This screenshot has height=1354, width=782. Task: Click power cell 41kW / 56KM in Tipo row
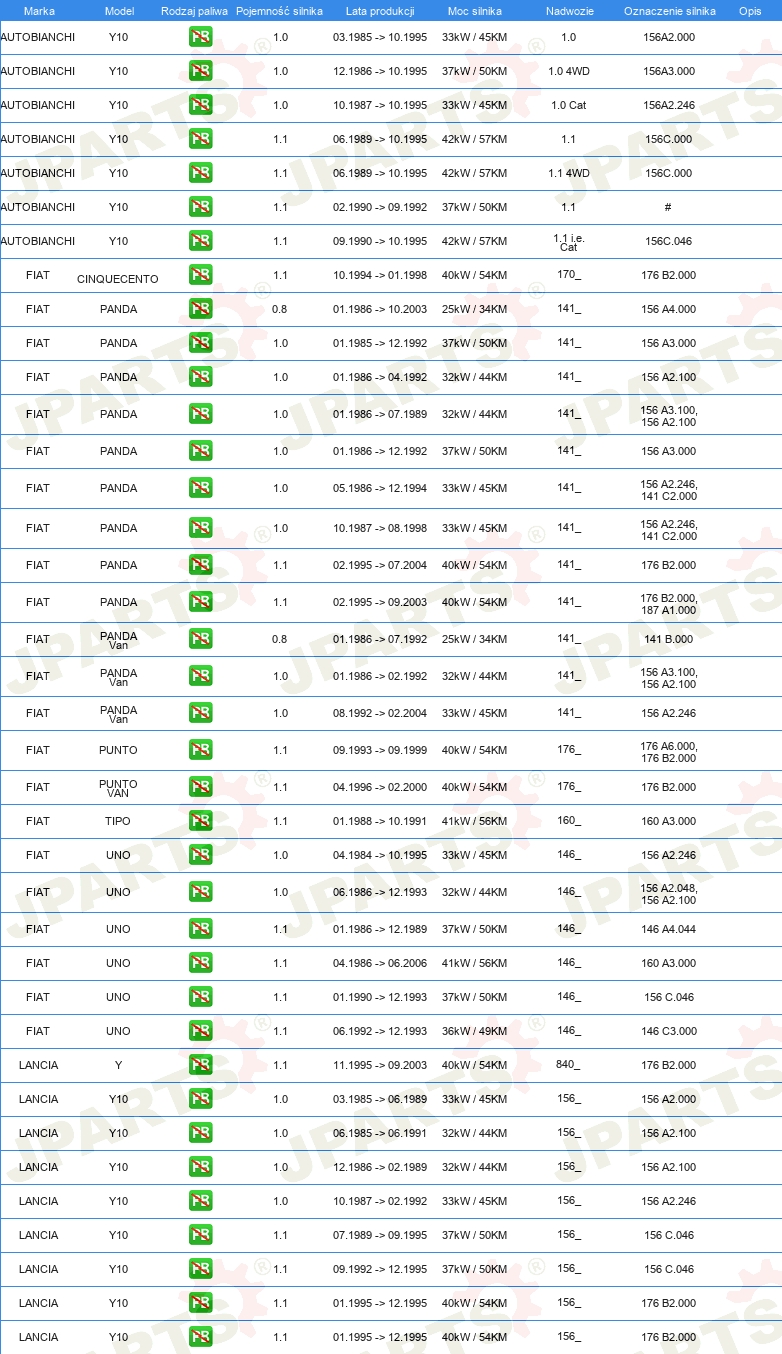(x=475, y=822)
